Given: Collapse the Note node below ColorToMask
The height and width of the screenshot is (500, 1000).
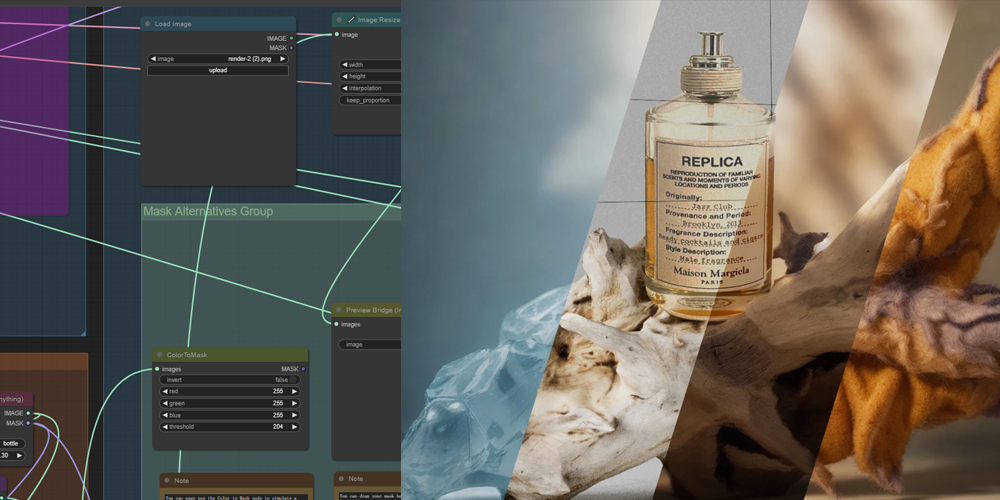Looking at the screenshot, I should 166,481.
